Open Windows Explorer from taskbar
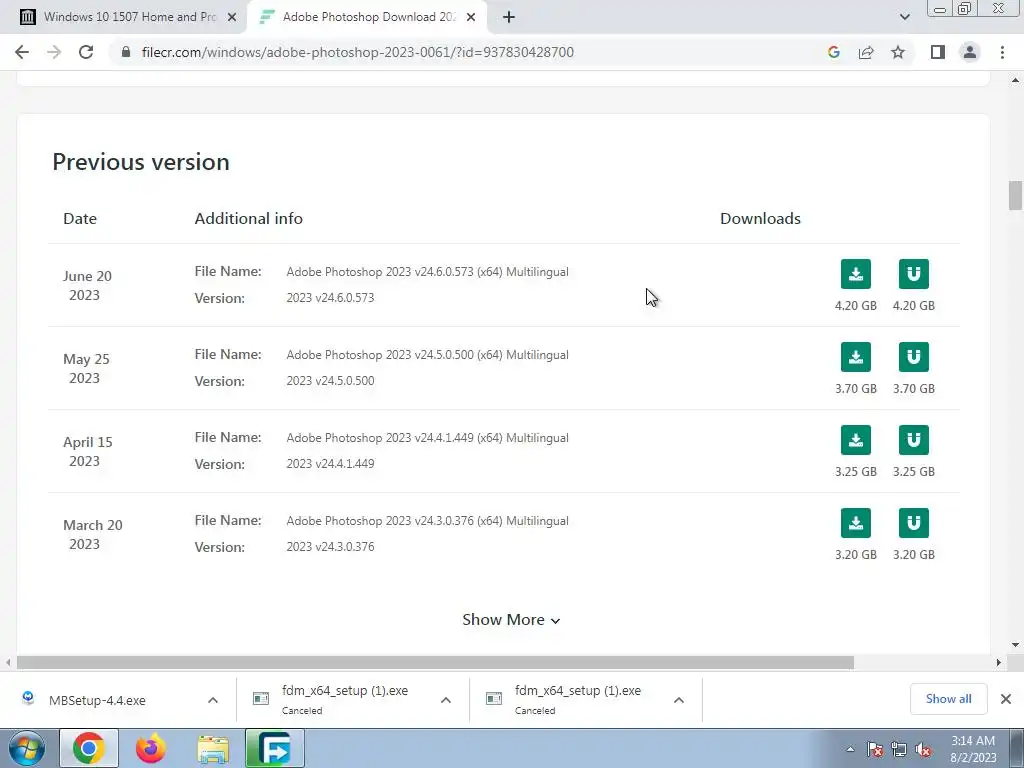The width and height of the screenshot is (1024, 768). pos(214,748)
